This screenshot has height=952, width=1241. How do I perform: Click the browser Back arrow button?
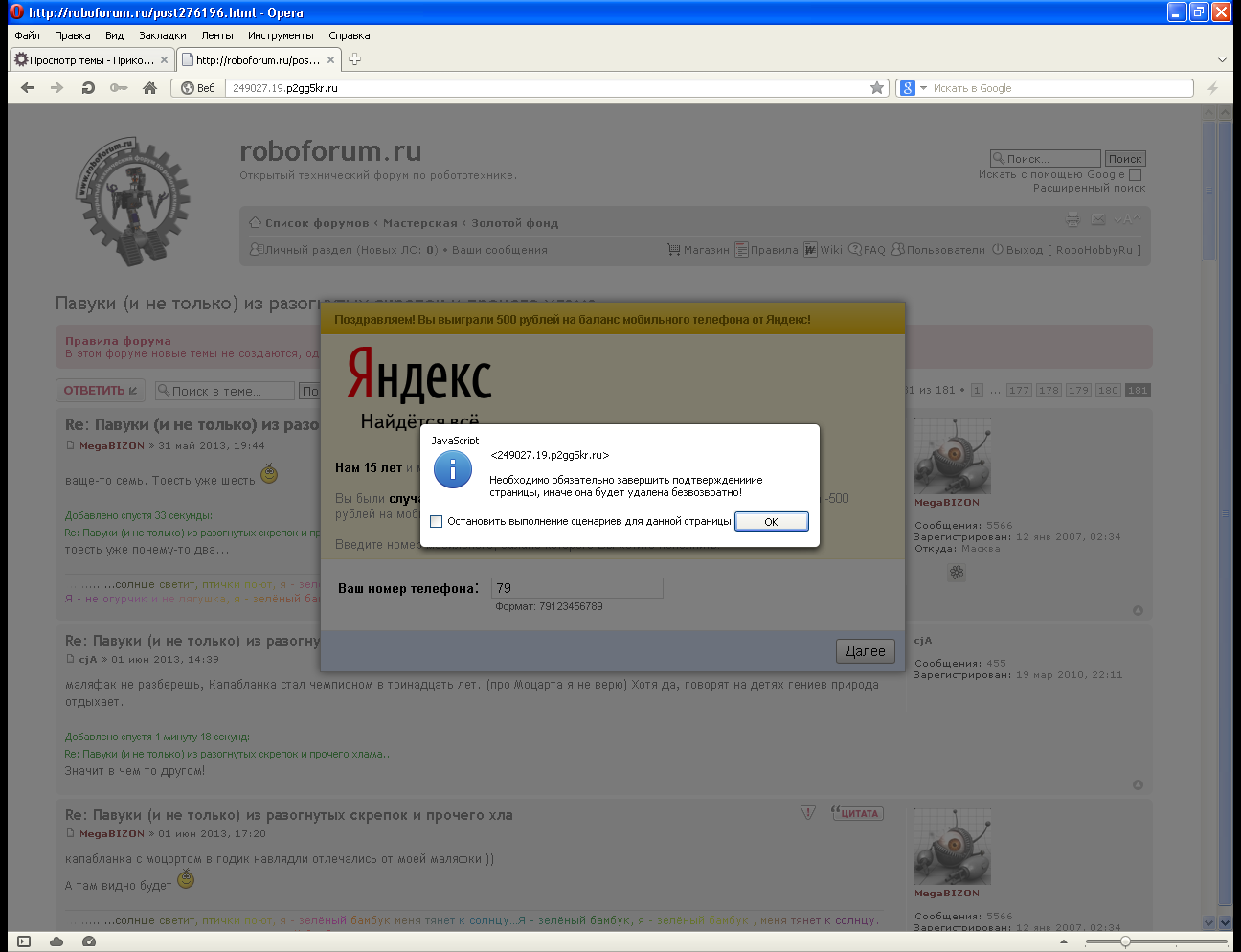(x=27, y=88)
